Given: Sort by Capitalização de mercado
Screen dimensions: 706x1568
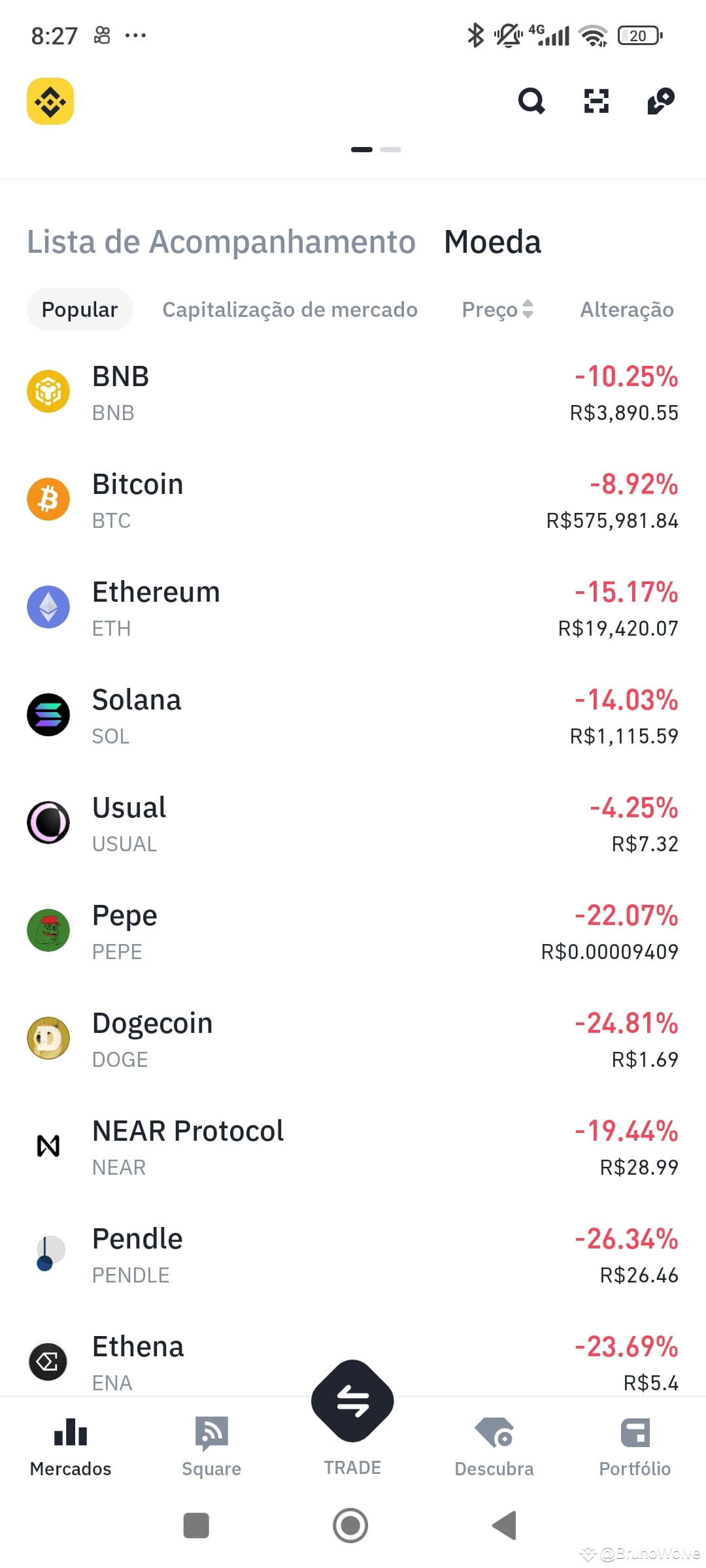Looking at the screenshot, I should 290,309.
